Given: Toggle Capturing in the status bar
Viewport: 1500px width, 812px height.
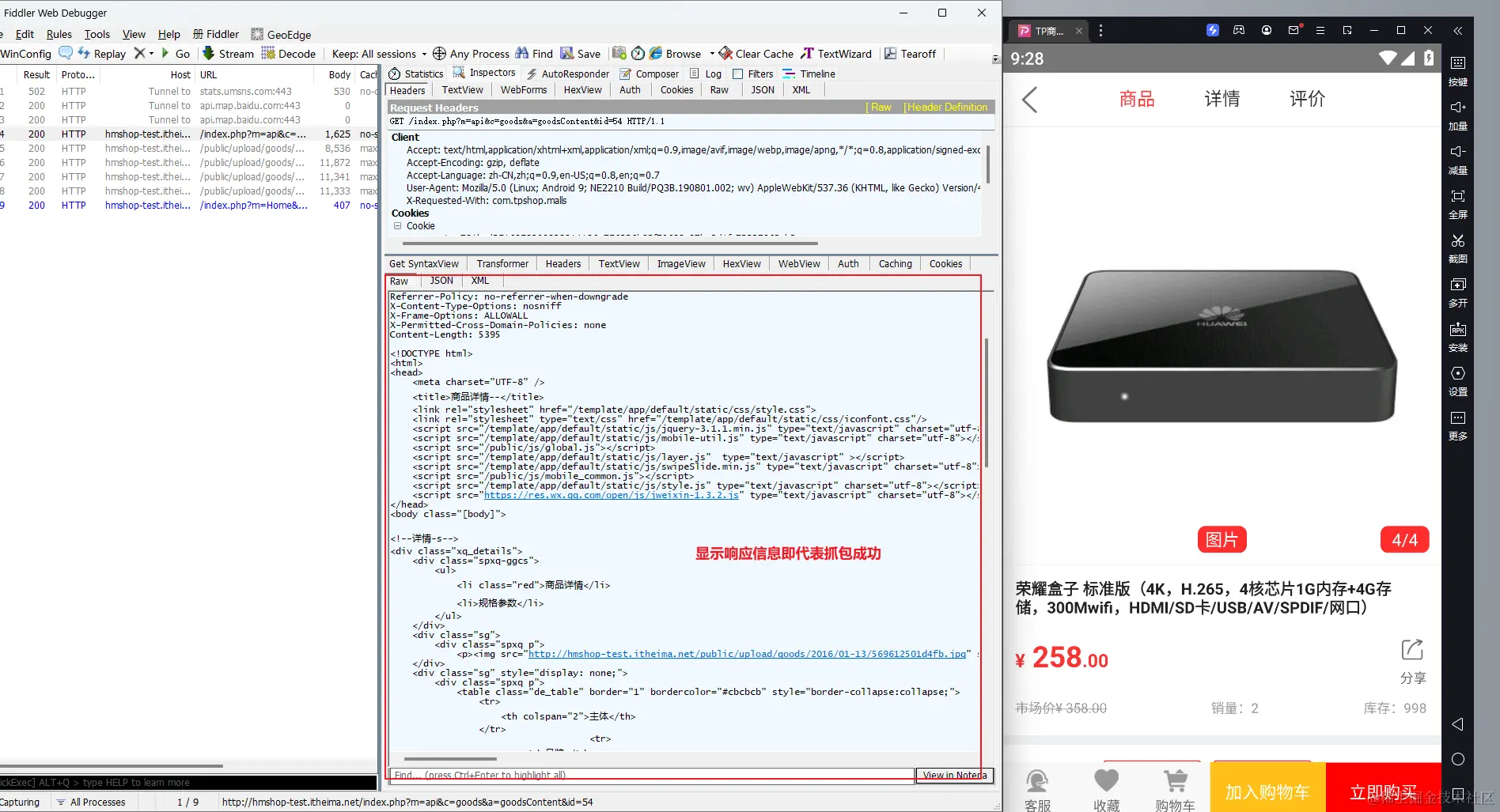Looking at the screenshot, I should tap(20, 802).
